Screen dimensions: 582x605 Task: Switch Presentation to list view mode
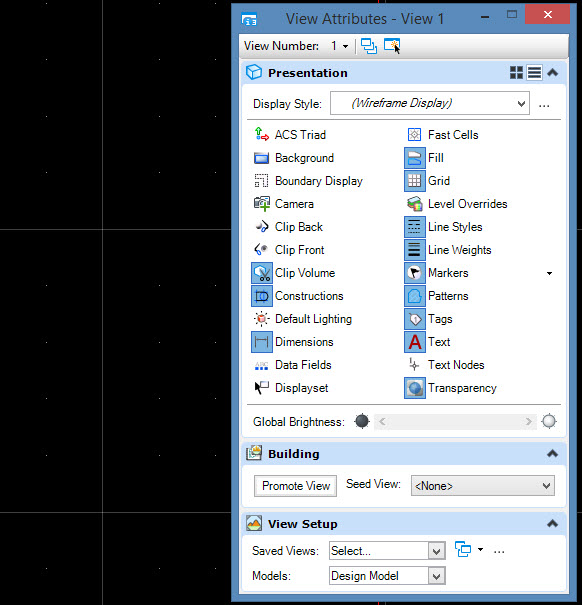click(534, 73)
